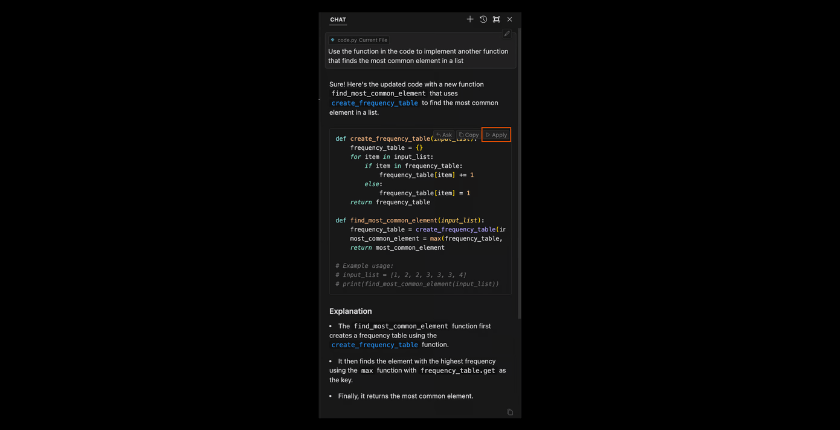Image resolution: width=840 pixels, height=430 pixels.
Task: Click the Explanation heading
Action: [x=351, y=311]
